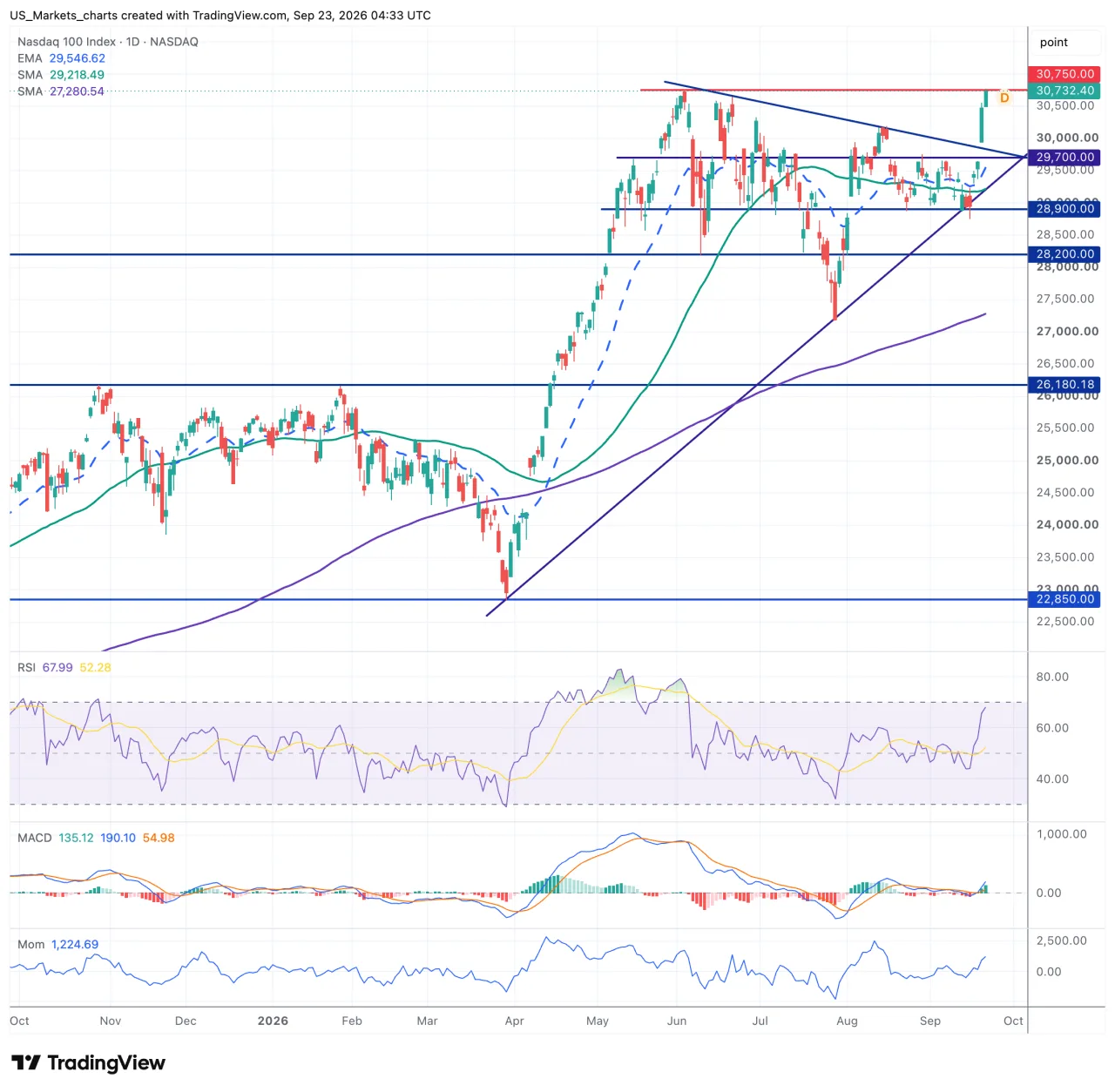Click the green 30,732.40 last price label
Image resolution: width=1115 pixels, height=1092 pixels.
point(1064,91)
